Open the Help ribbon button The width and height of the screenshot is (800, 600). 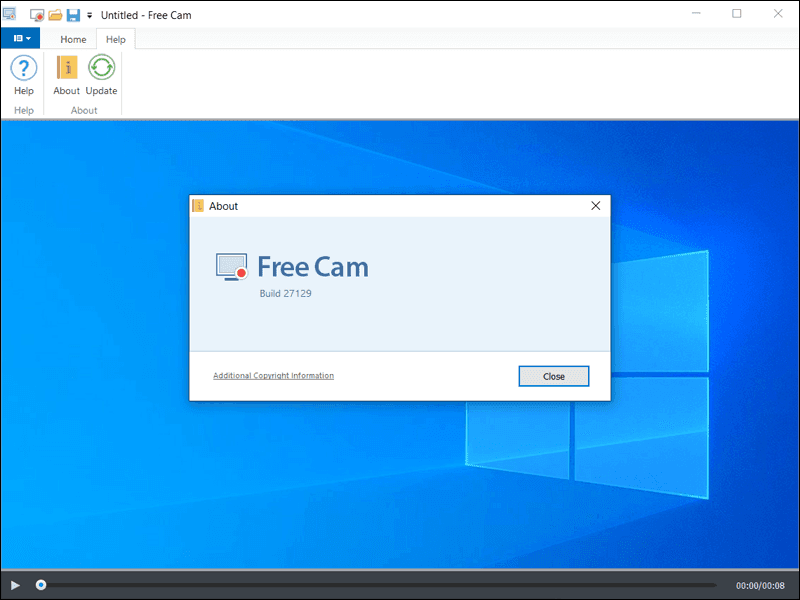[x=23, y=76]
